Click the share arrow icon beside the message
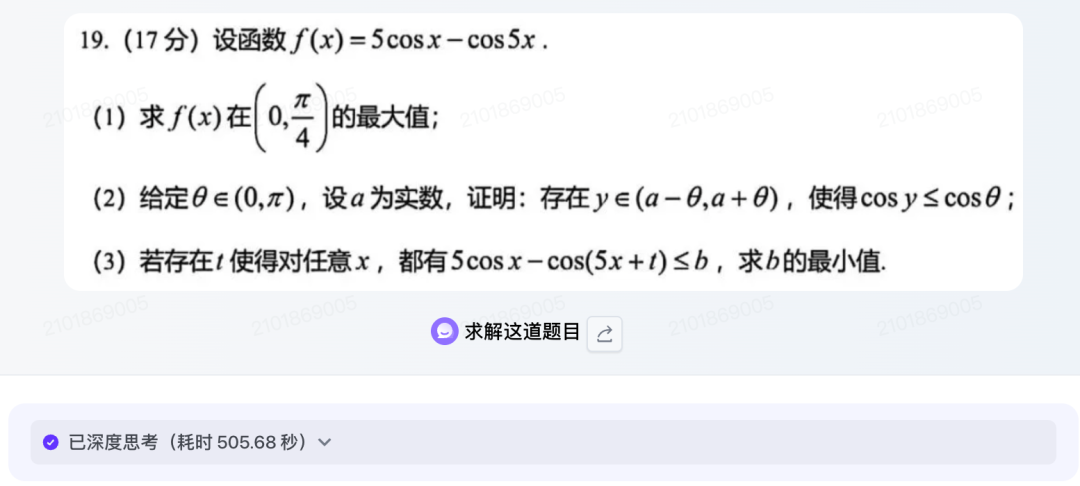Image resolution: width=1080 pixels, height=486 pixels. pyautogui.click(x=605, y=334)
